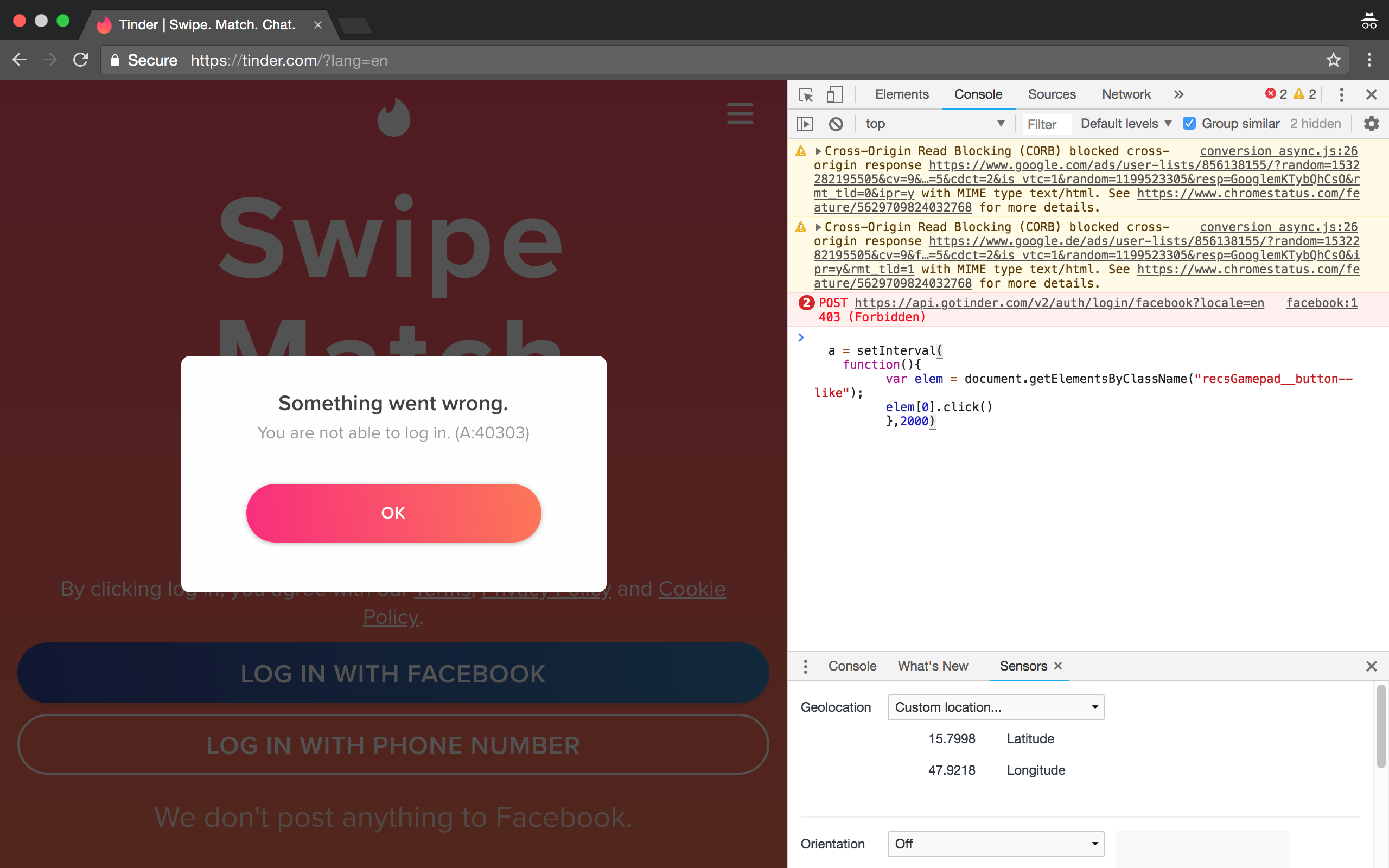Screen dimensions: 1389x868
Task: Open the drawer's three-dot menu
Action: (805, 667)
